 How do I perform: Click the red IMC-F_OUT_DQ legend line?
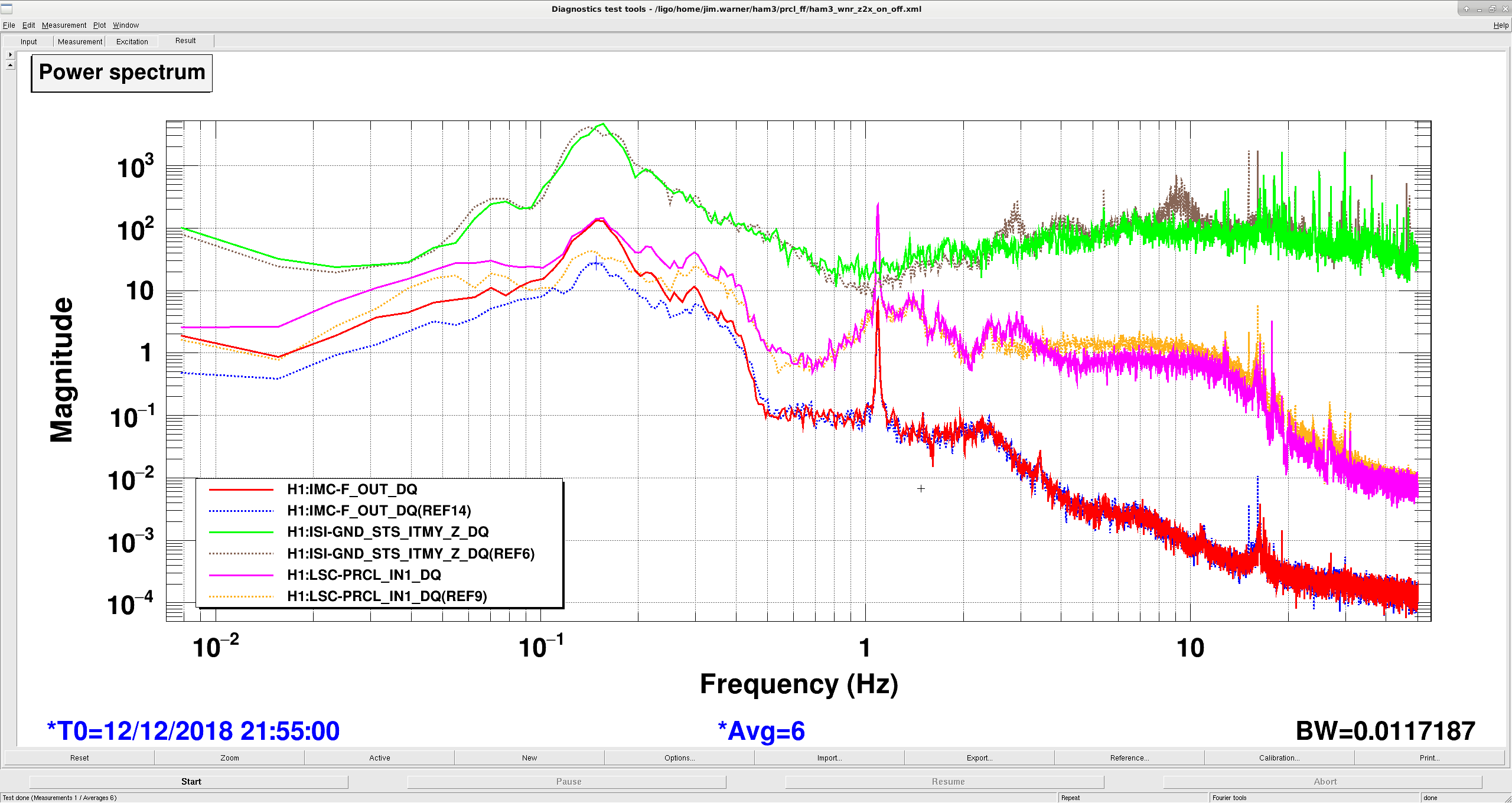[241, 489]
